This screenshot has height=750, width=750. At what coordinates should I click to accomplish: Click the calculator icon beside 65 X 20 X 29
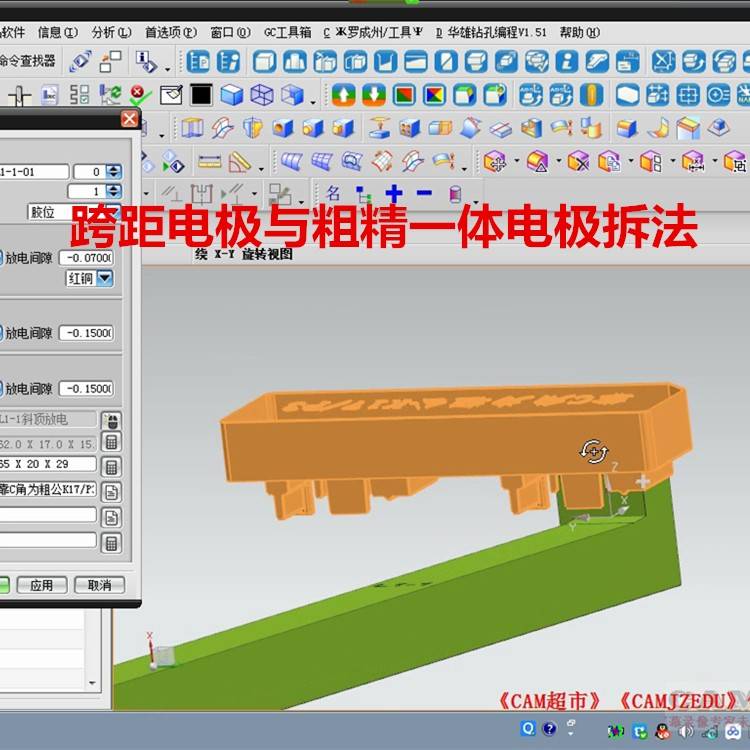[x=111, y=466]
